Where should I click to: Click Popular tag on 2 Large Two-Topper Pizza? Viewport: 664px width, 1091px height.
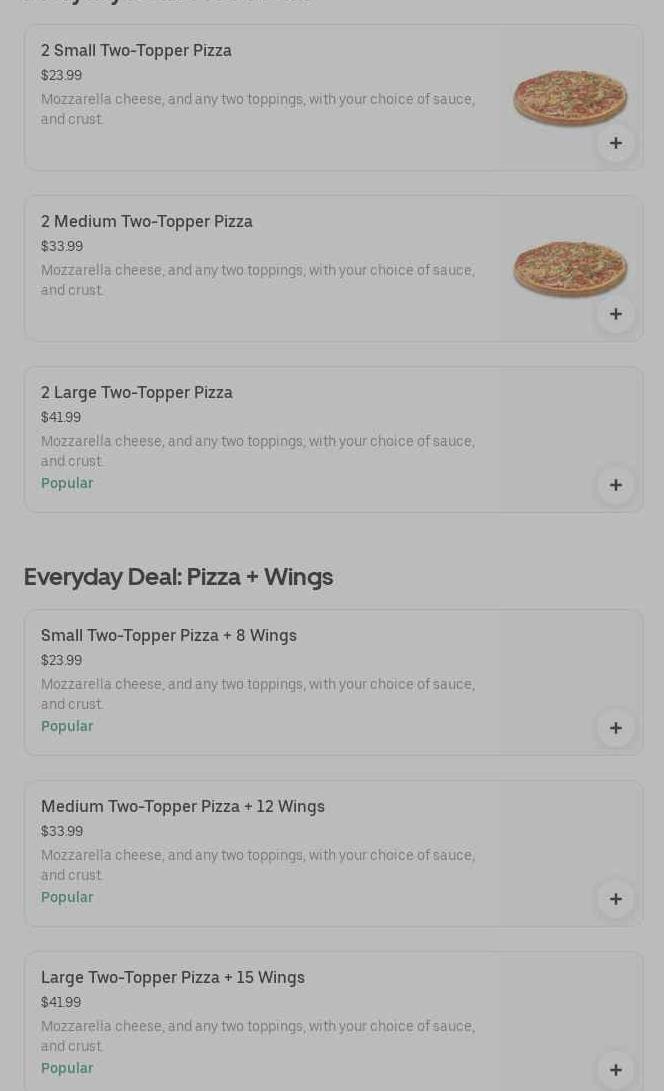(x=67, y=483)
